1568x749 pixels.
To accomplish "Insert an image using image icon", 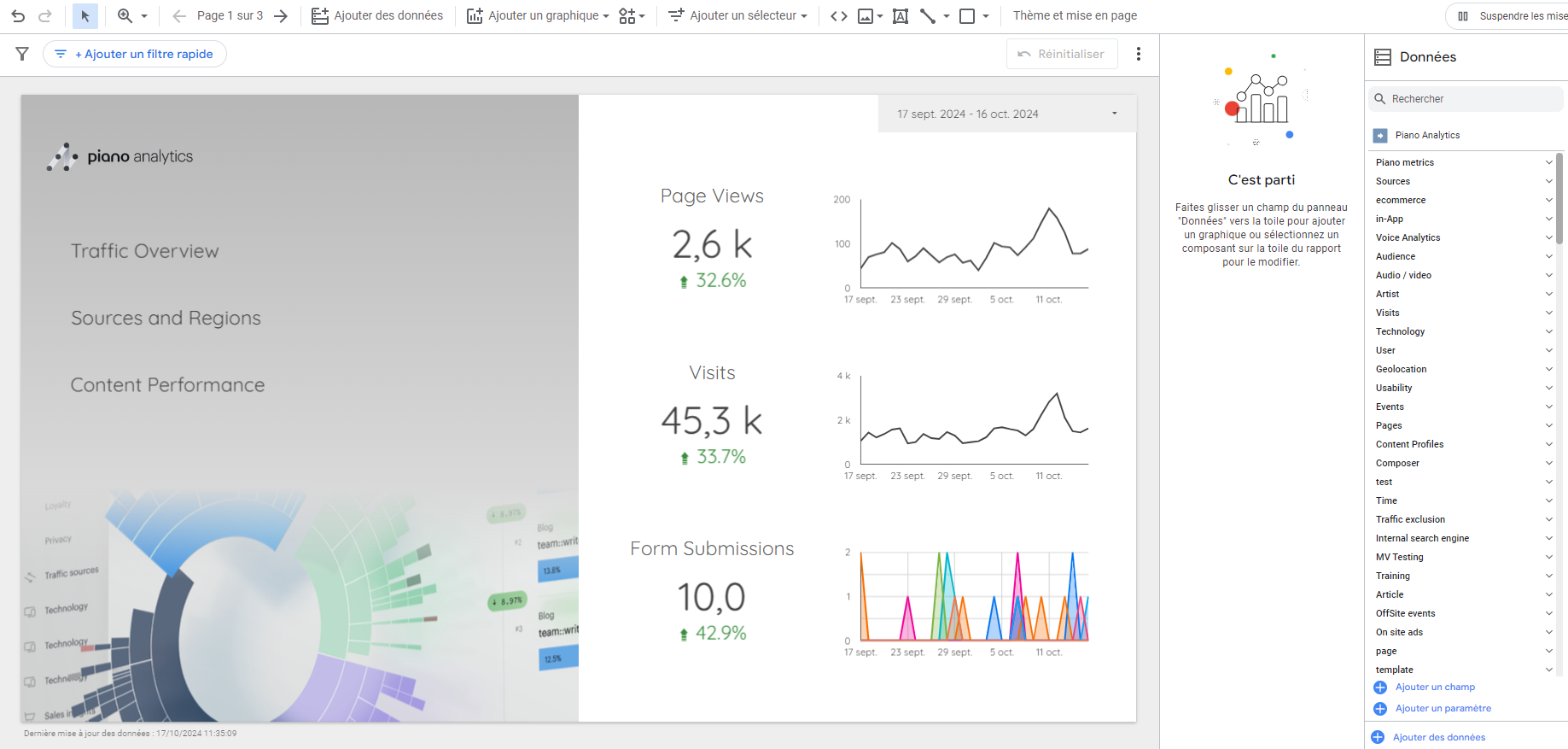I will [x=866, y=15].
